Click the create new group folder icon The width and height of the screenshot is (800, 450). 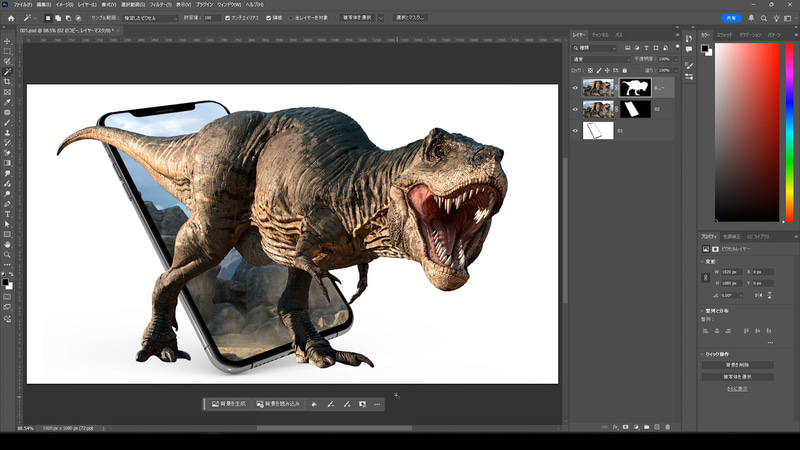coord(647,427)
